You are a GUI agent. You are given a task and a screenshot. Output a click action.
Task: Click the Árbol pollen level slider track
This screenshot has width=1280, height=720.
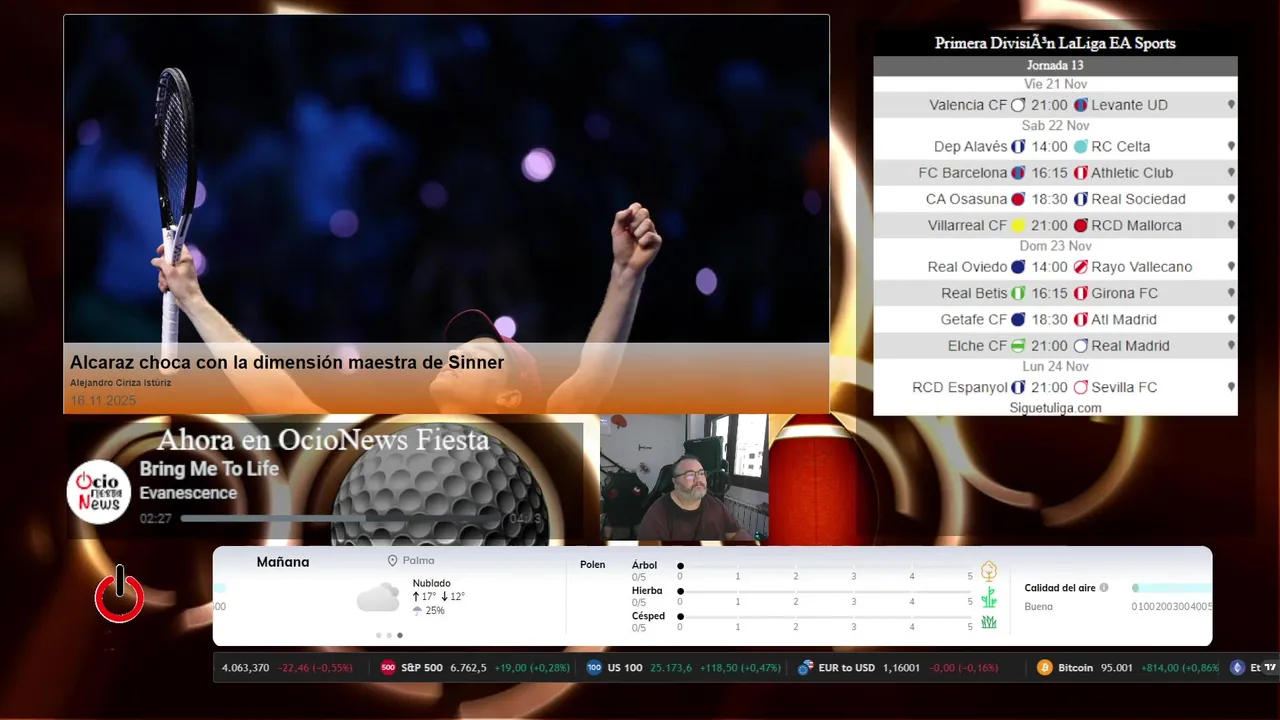pos(825,566)
